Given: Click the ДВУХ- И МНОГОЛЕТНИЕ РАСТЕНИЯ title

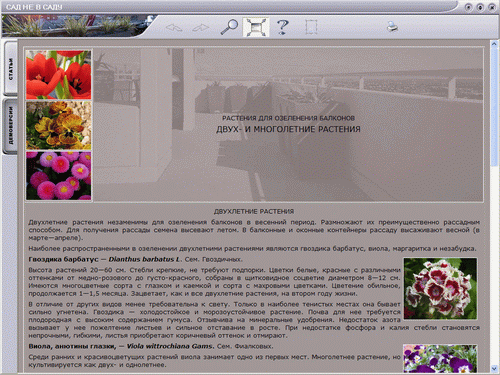Looking at the screenshot, I should click(x=288, y=129).
